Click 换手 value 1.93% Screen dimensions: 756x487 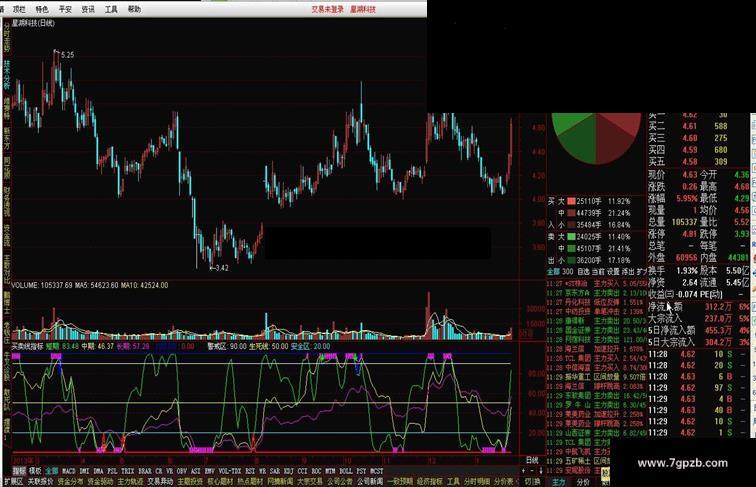[687, 271]
